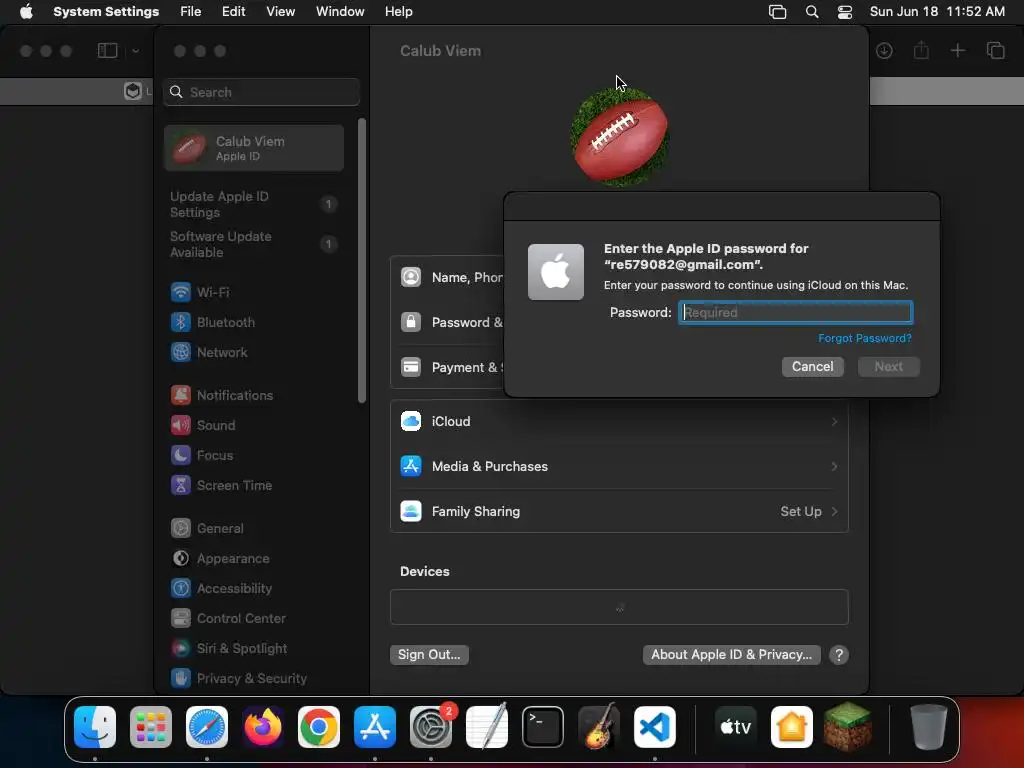Viewport: 1024px width, 768px height.
Task: Open TextEdit from the Dock
Action: click(487, 727)
